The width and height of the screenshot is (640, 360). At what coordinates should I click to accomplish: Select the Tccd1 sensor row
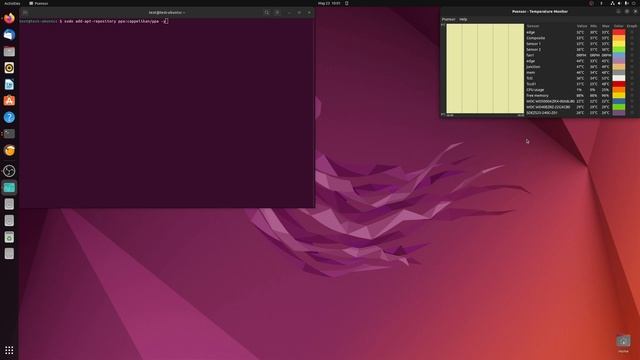point(582,84)
